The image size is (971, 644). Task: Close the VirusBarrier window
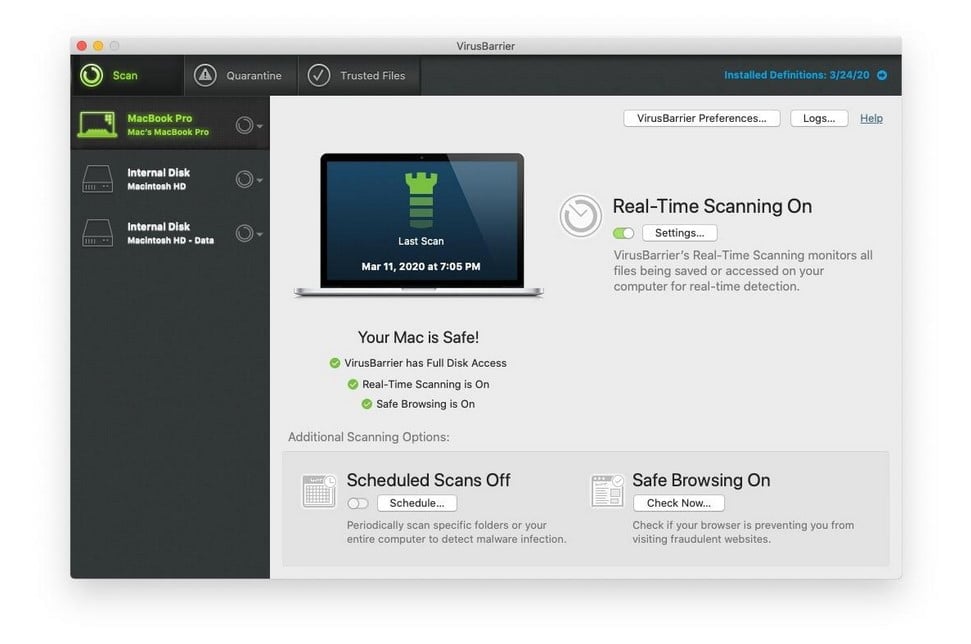[82, 46]
